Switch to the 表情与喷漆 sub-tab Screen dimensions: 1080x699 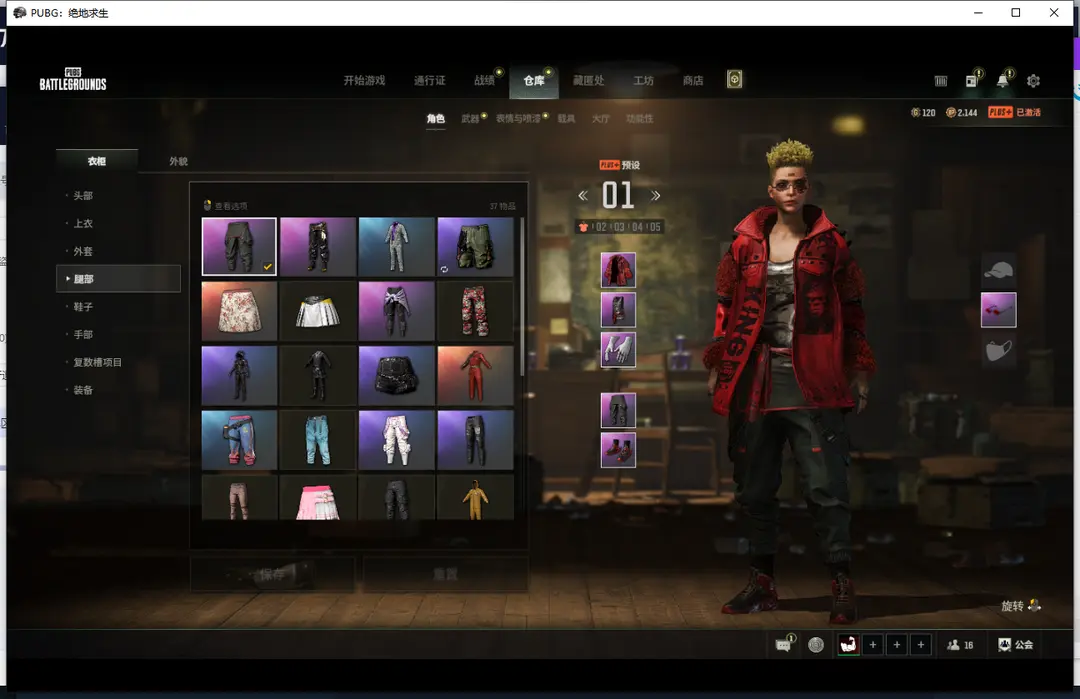(x=518, y=118)
